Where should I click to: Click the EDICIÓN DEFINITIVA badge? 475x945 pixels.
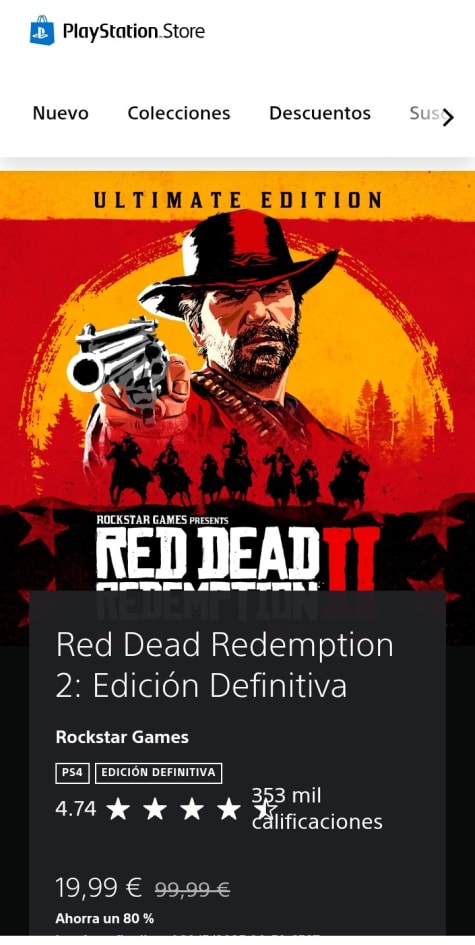(159, 773)
